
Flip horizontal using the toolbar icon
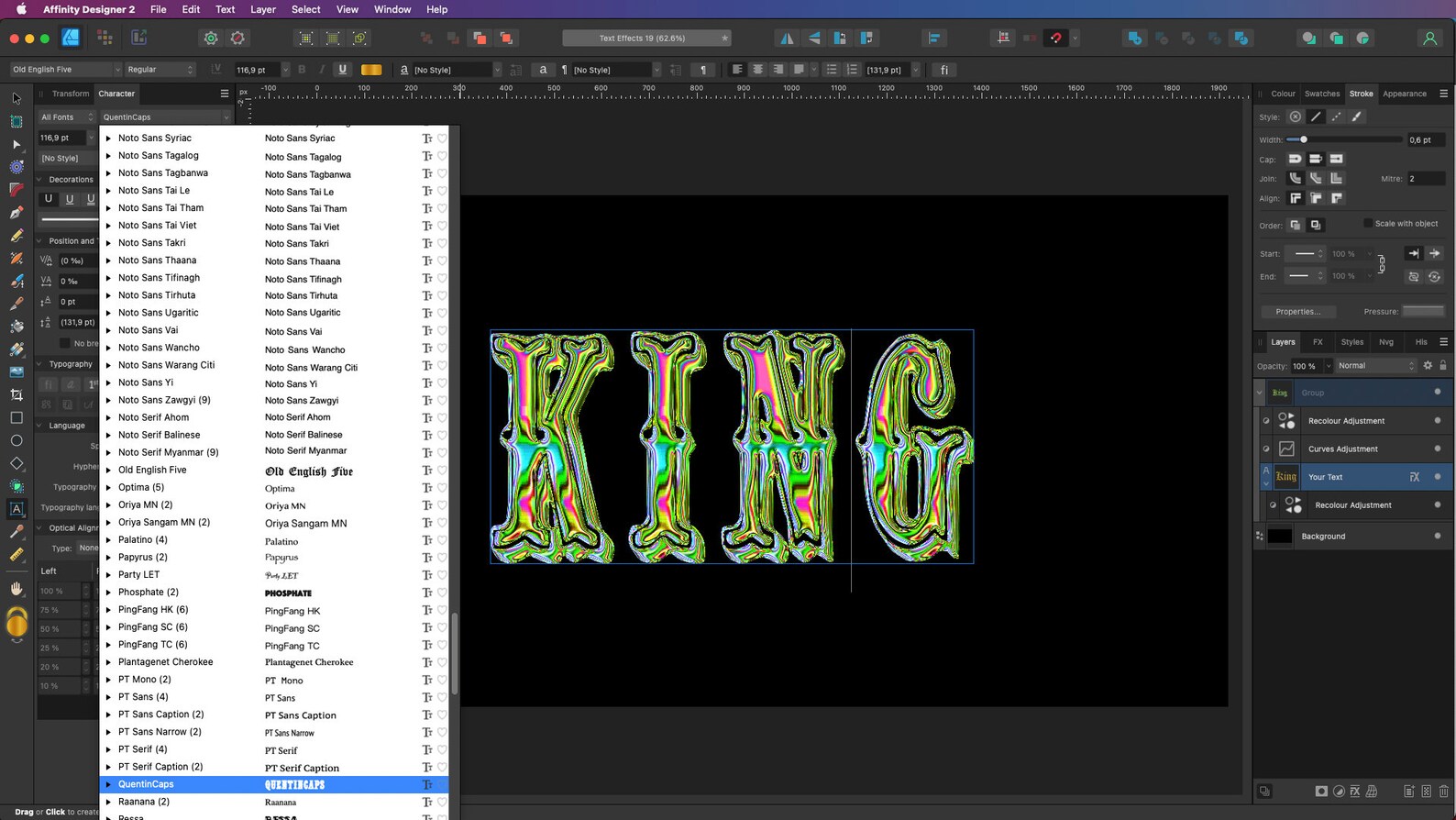click(x=787, y=38)
